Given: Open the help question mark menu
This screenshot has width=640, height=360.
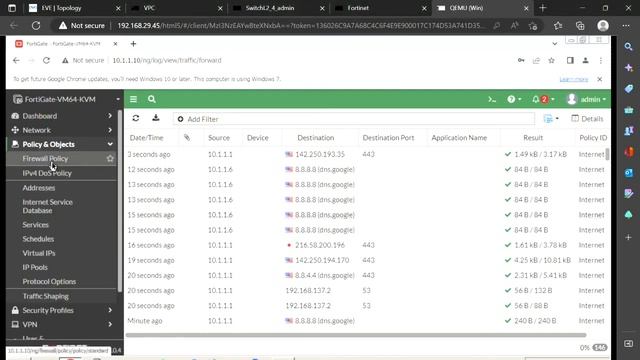Looking at the screenshot, I should [514, 99].
